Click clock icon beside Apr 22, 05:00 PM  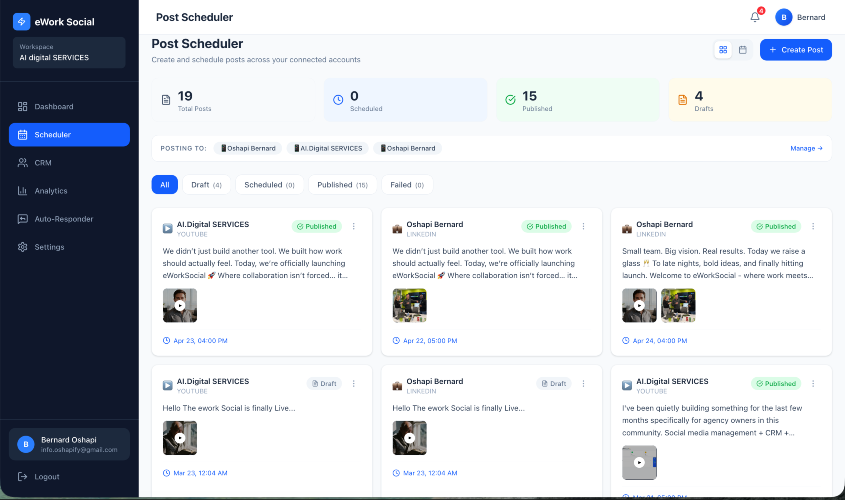[396, 341]
